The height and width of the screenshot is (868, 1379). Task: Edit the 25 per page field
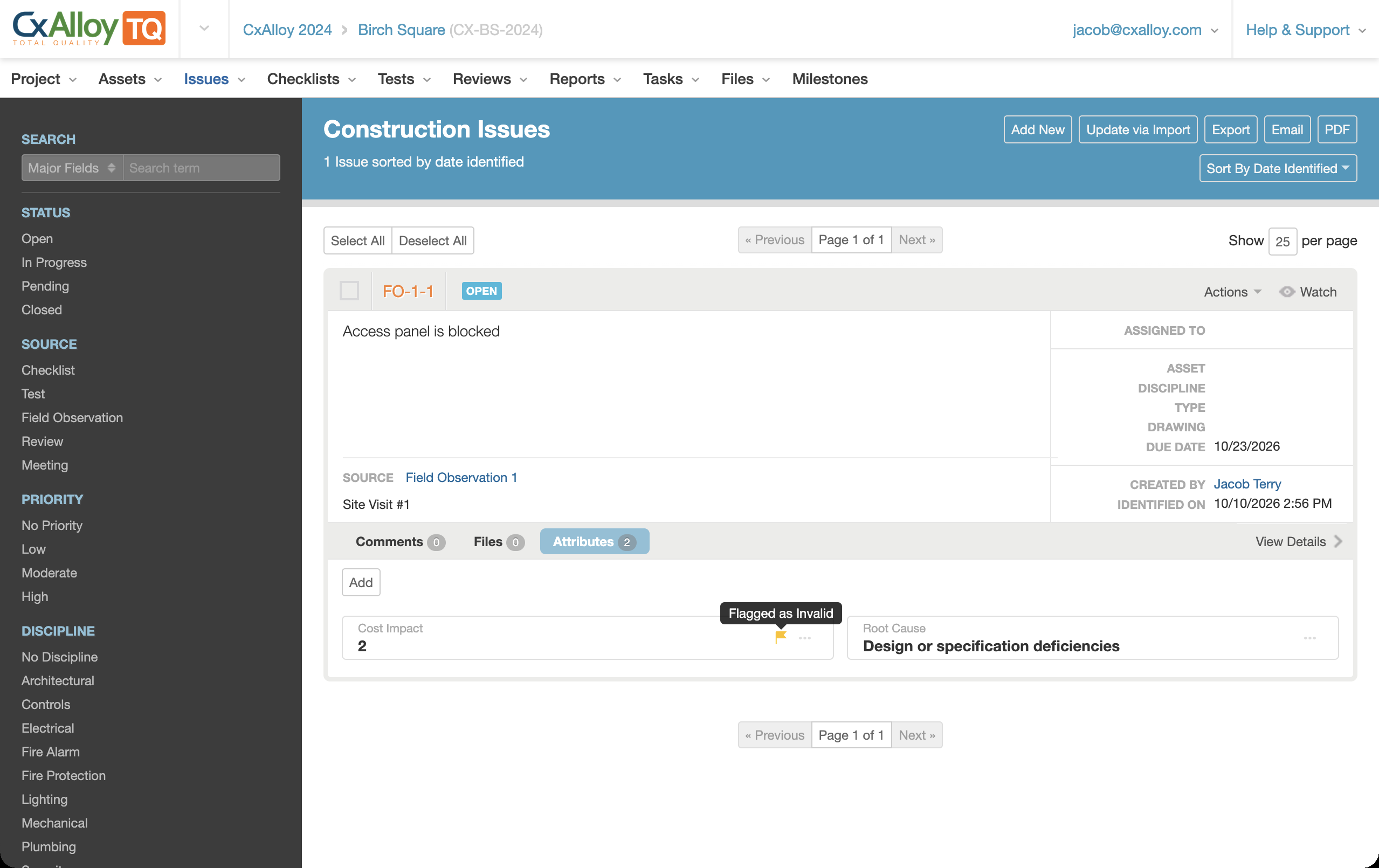[1282, 241]
